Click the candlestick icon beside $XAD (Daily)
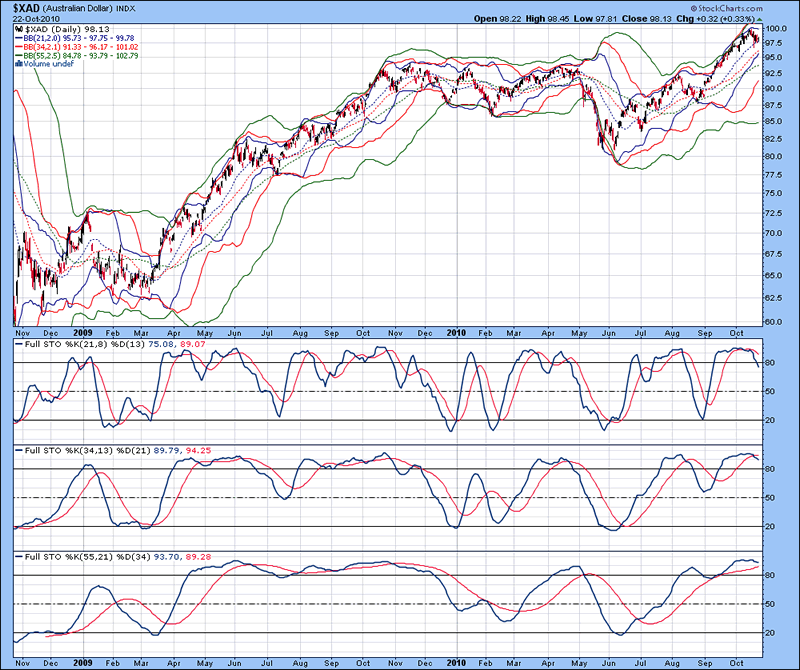The height and width of the screenshot is (670, 800). pyautogui.click(x=19, y=31)
